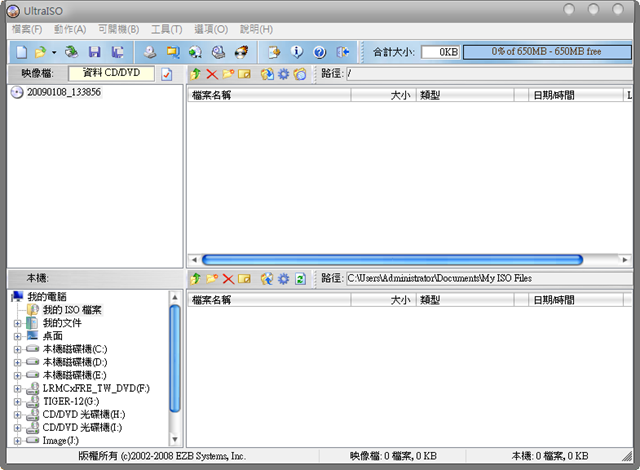Click the Extract icon in image toolbar
Screen dimensions: 640x470
point(267,74)
